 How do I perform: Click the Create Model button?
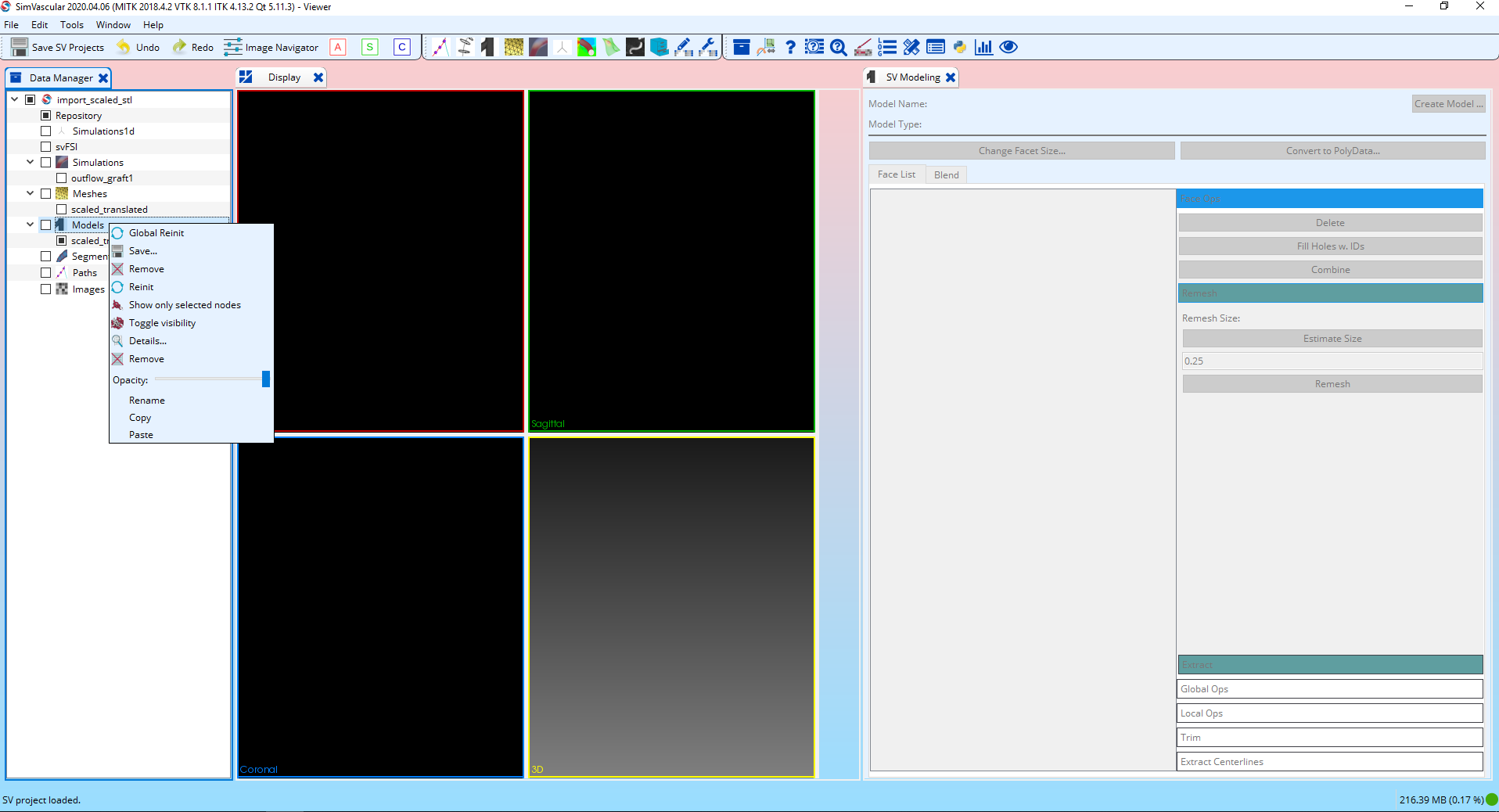(1447, 103)
